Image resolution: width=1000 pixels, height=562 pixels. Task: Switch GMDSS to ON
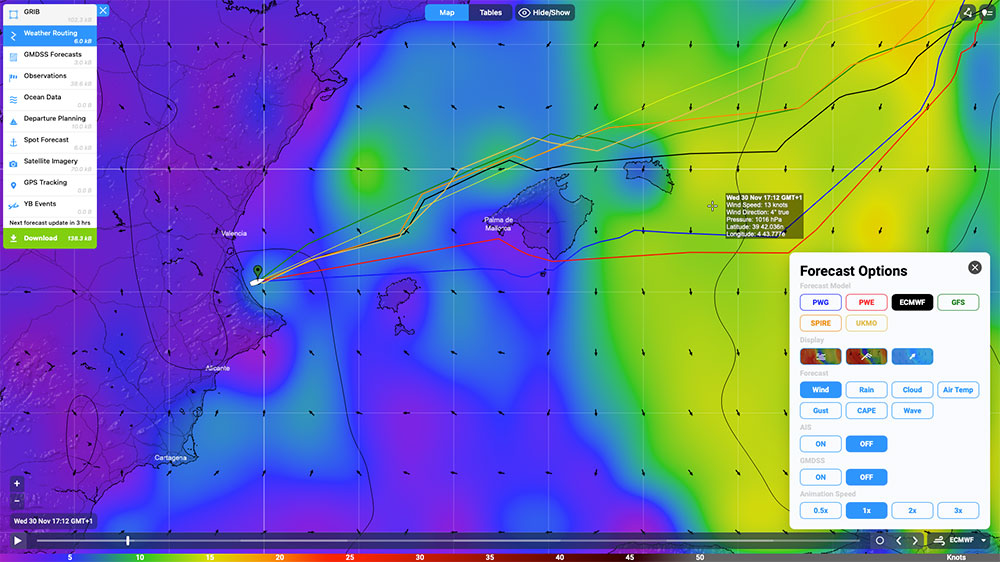[820, 477]
